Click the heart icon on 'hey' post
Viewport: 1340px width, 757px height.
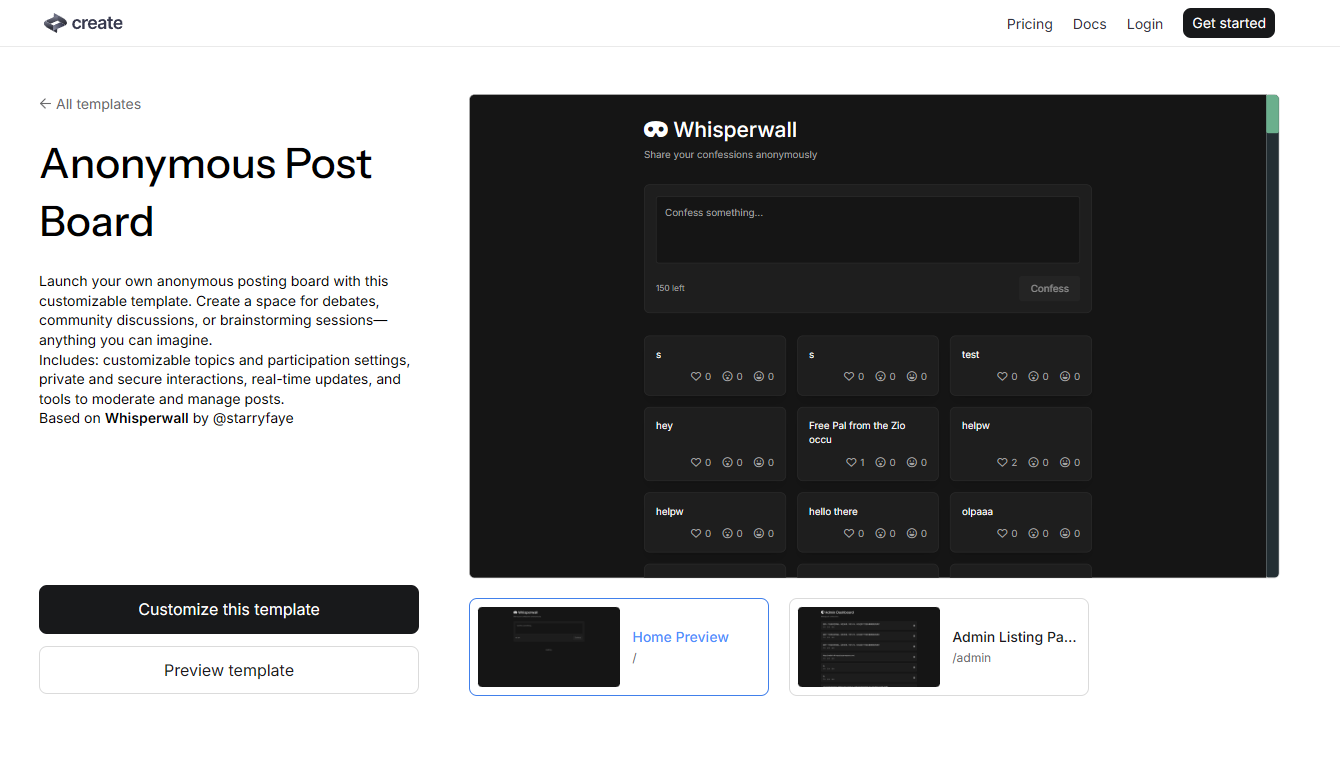click(x=697, y=463)
